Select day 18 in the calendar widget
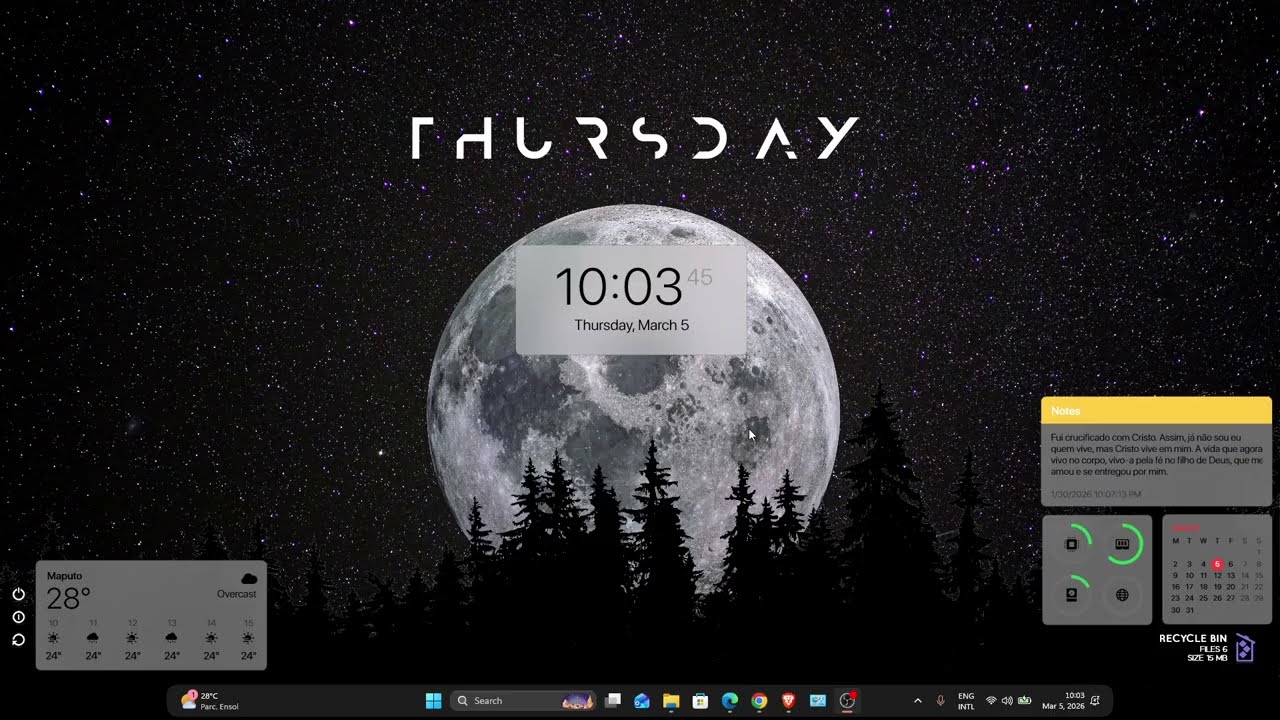 [x=1203, y=587]
